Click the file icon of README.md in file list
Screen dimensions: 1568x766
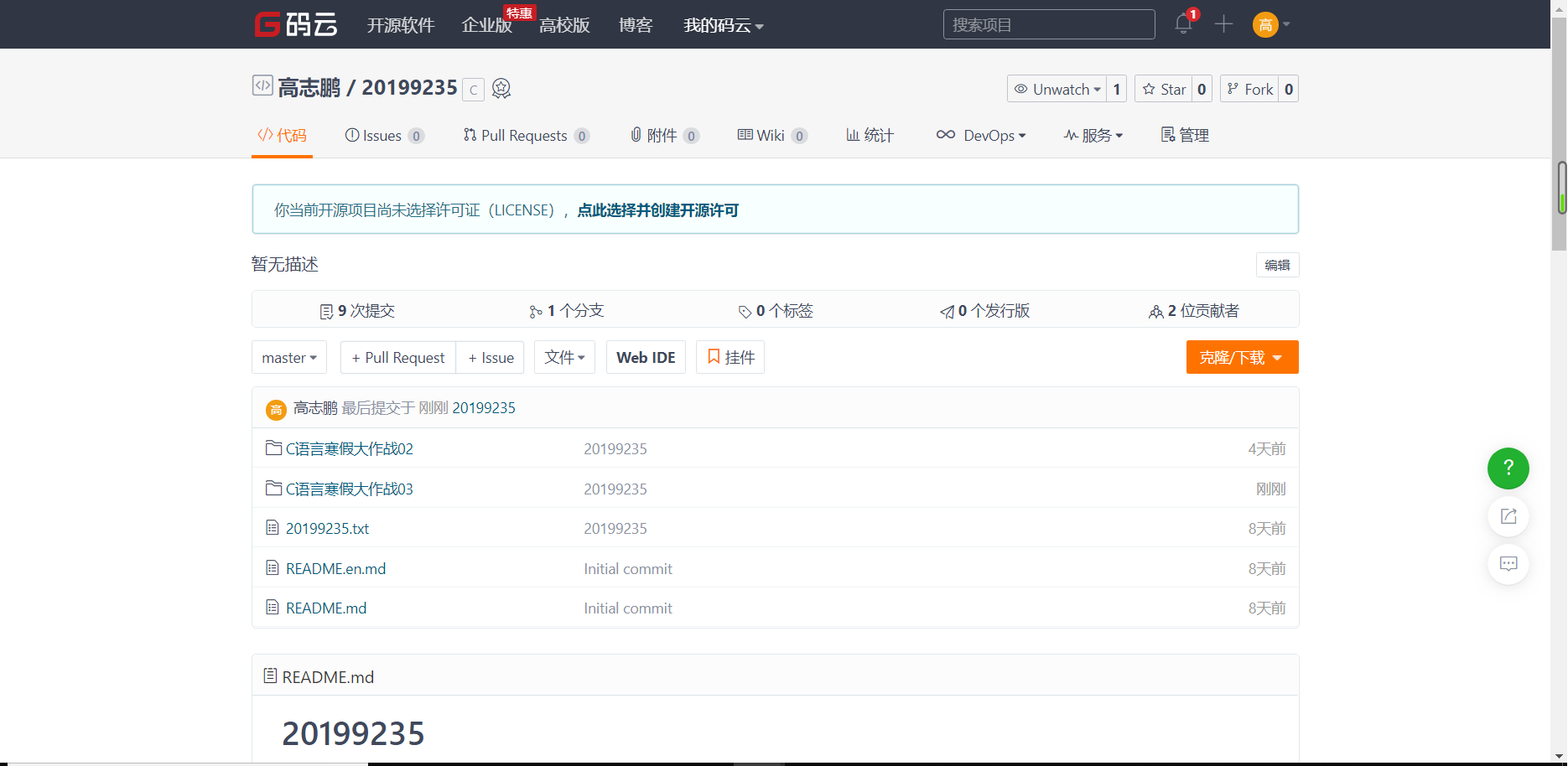pos(273,607)
